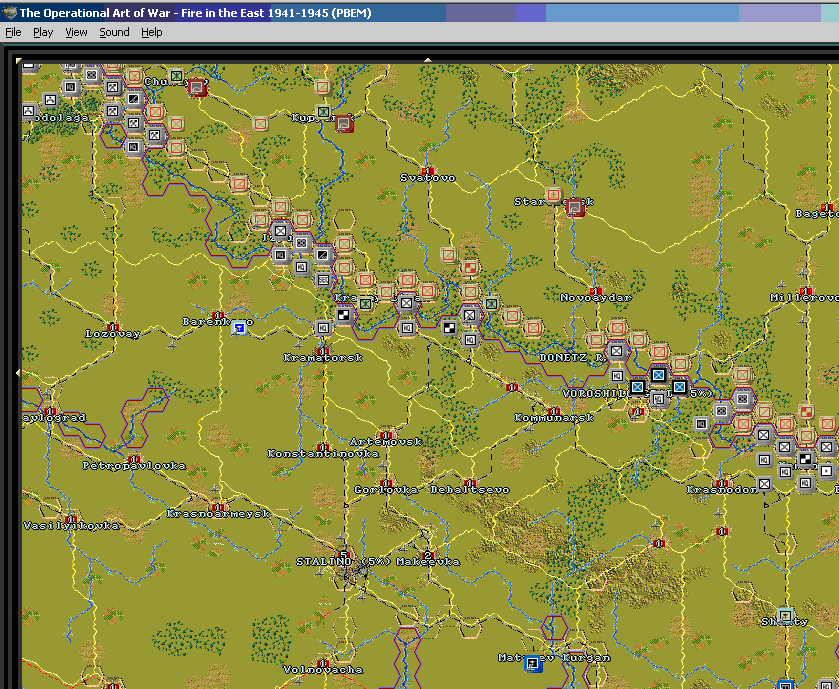
Task: Select grey infantry unit beside DONETZ R. label
Action: coord(616,351)
